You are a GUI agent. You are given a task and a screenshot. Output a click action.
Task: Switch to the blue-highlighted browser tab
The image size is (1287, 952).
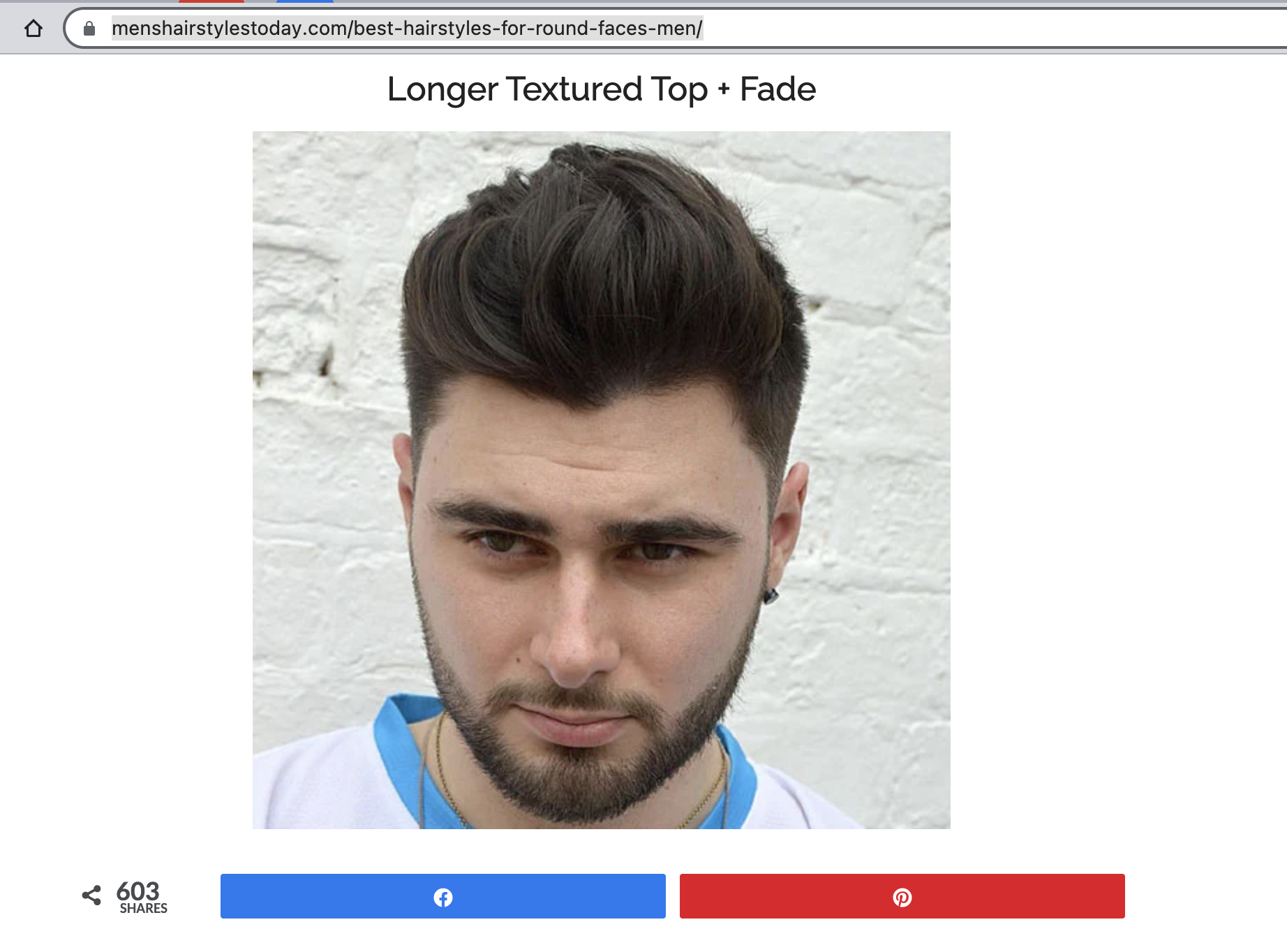pos(305,1)
